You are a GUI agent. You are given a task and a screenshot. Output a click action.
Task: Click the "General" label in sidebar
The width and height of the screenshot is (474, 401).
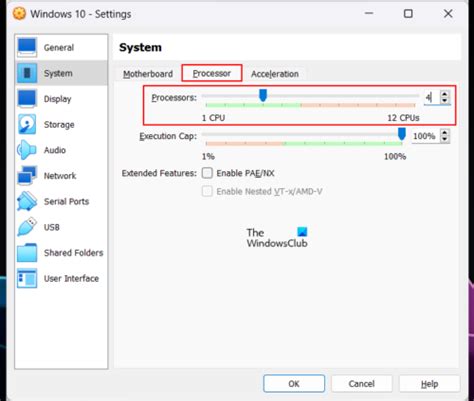pyautogui.click(x=59, y=48)
